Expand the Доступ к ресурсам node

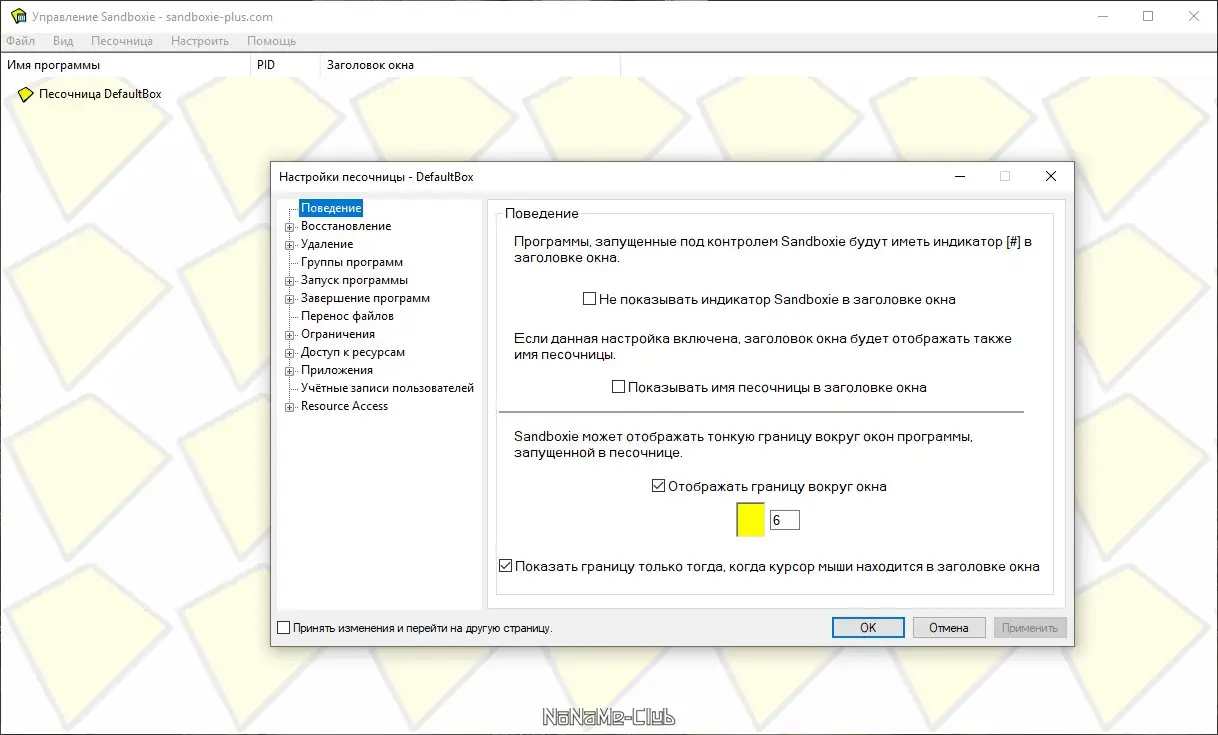pos(290,353)
